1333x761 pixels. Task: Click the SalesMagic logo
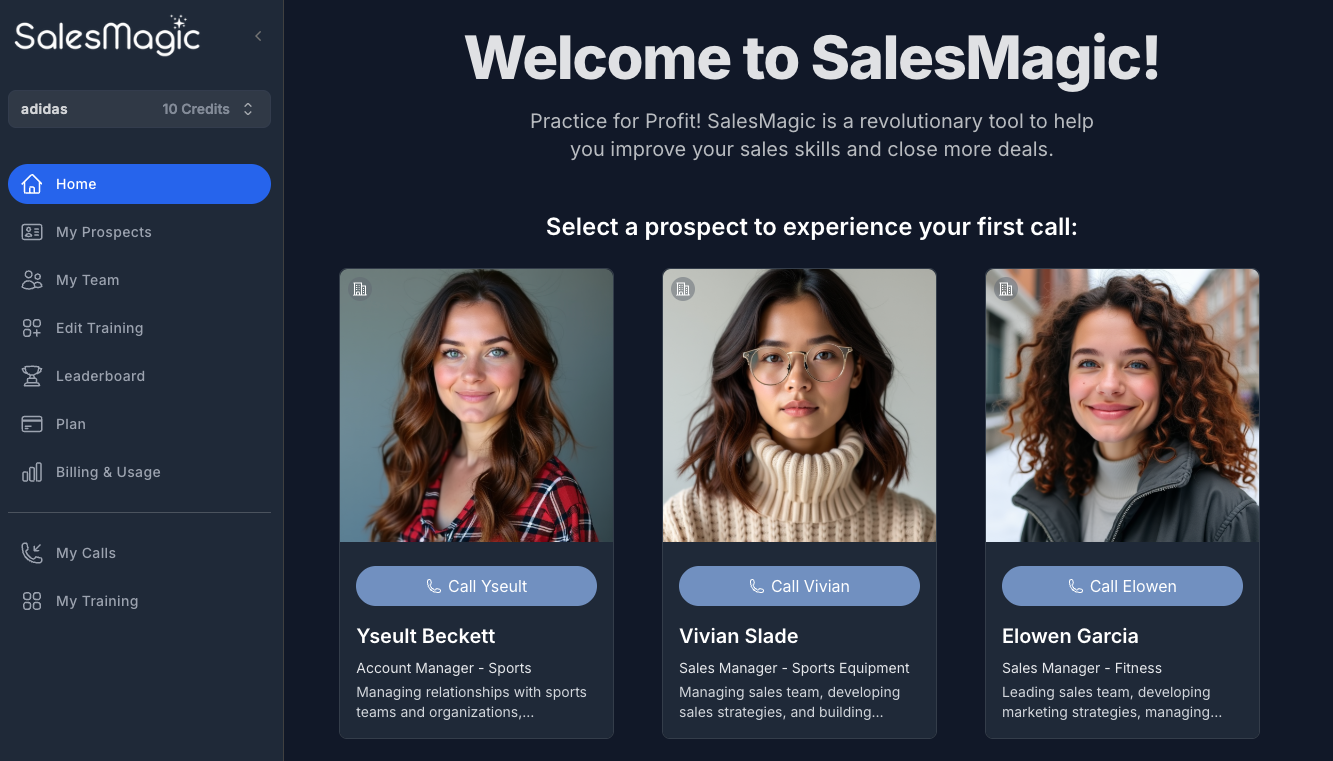pos(107,36)
